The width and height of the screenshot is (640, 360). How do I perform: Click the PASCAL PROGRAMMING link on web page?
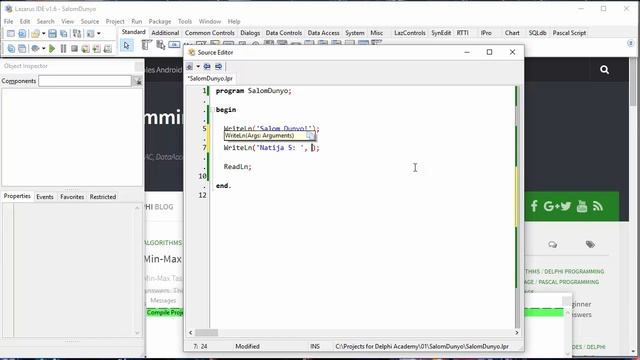coord(569,282)
